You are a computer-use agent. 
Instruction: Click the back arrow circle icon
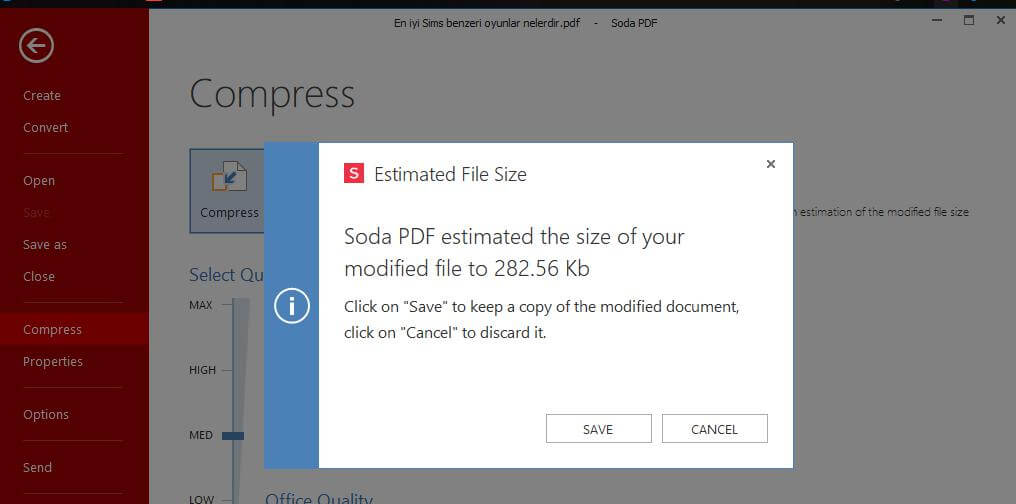tap(36, 46)
